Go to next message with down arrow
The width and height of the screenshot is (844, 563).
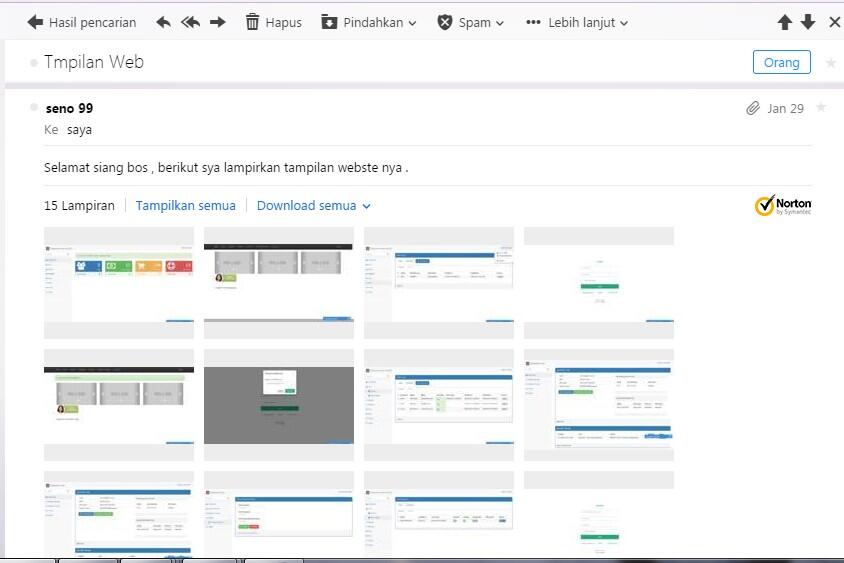(808, 23)
